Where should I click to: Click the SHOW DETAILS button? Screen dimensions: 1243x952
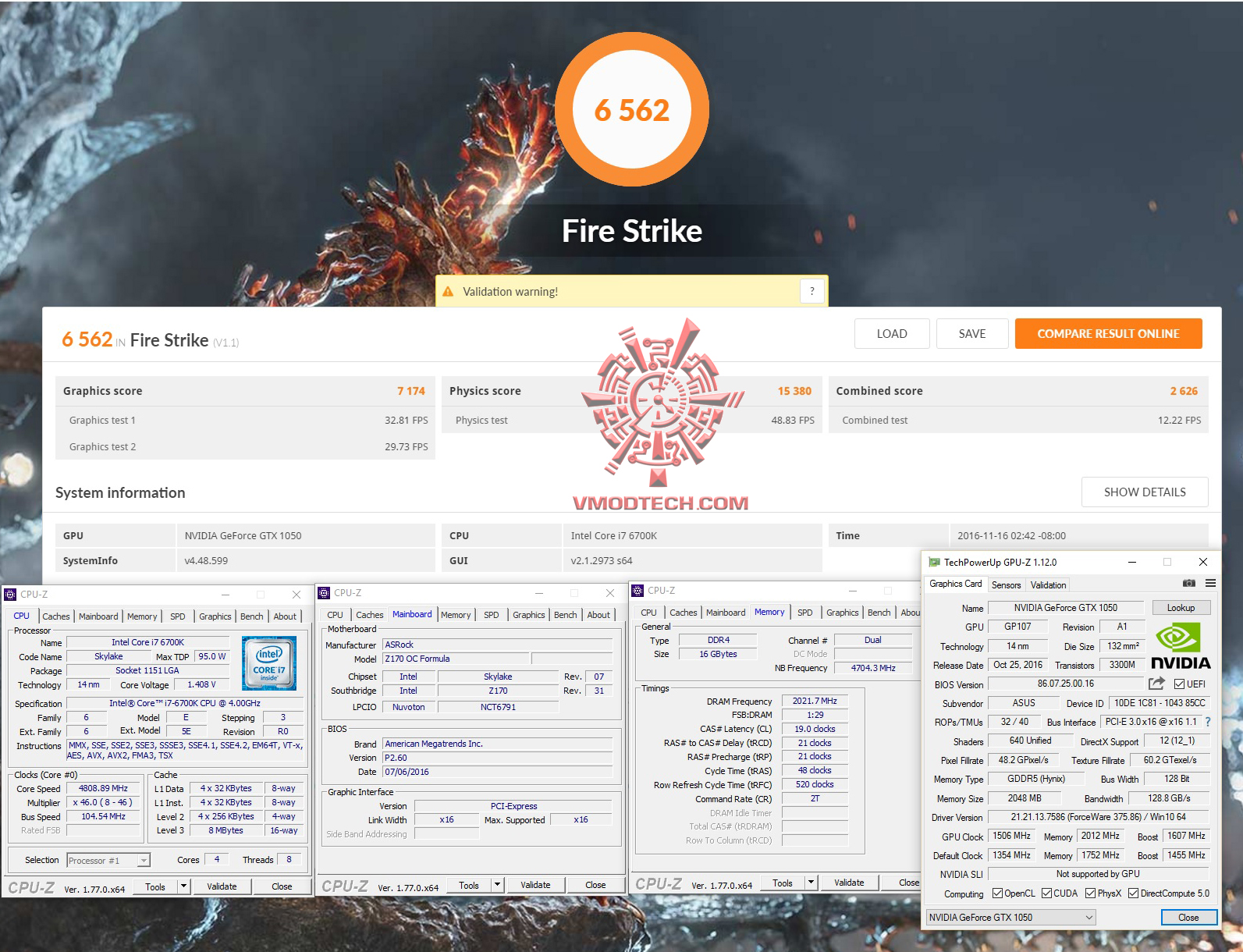point(1145,492)
